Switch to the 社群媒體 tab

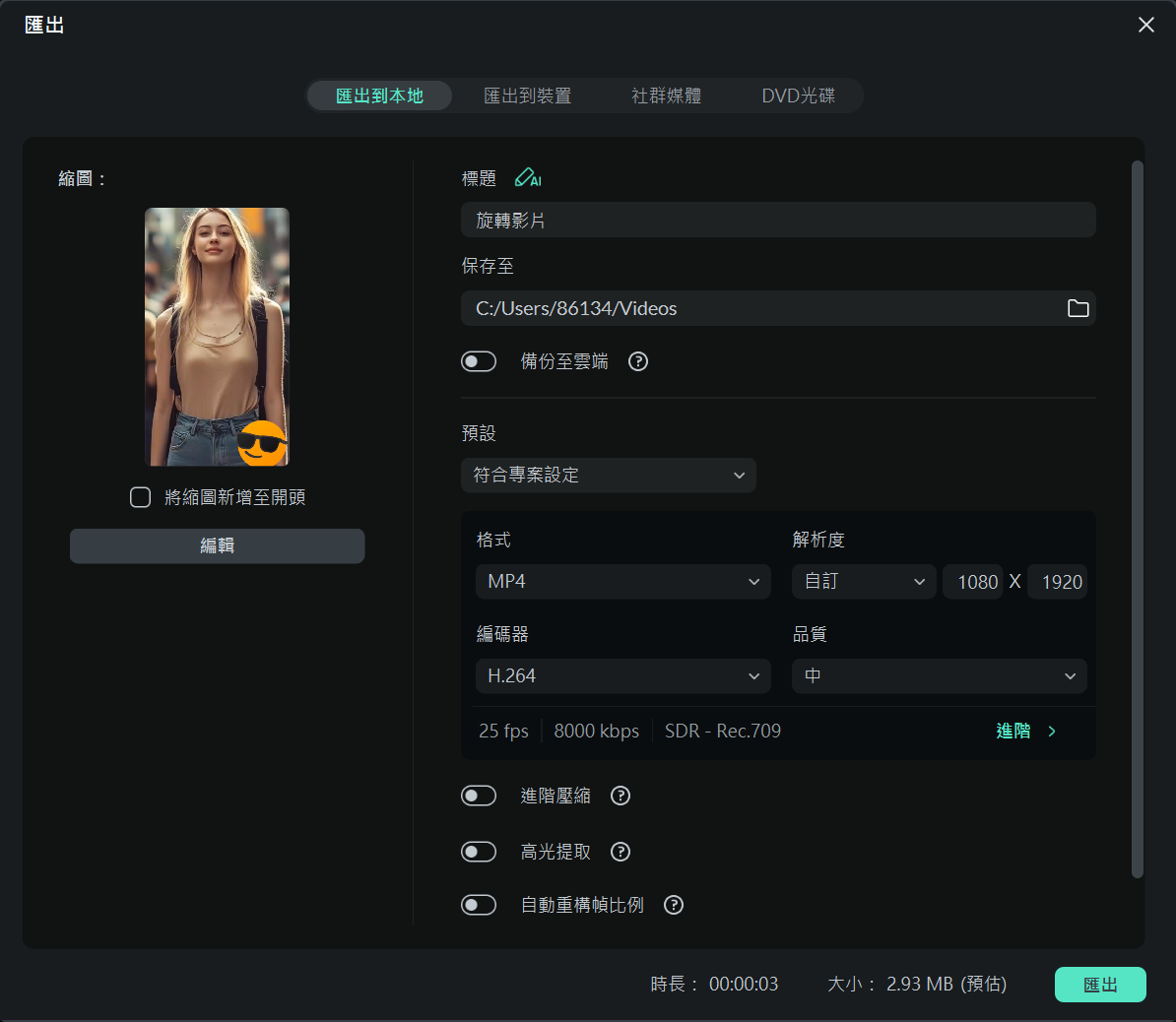click(x=667, y=96)
